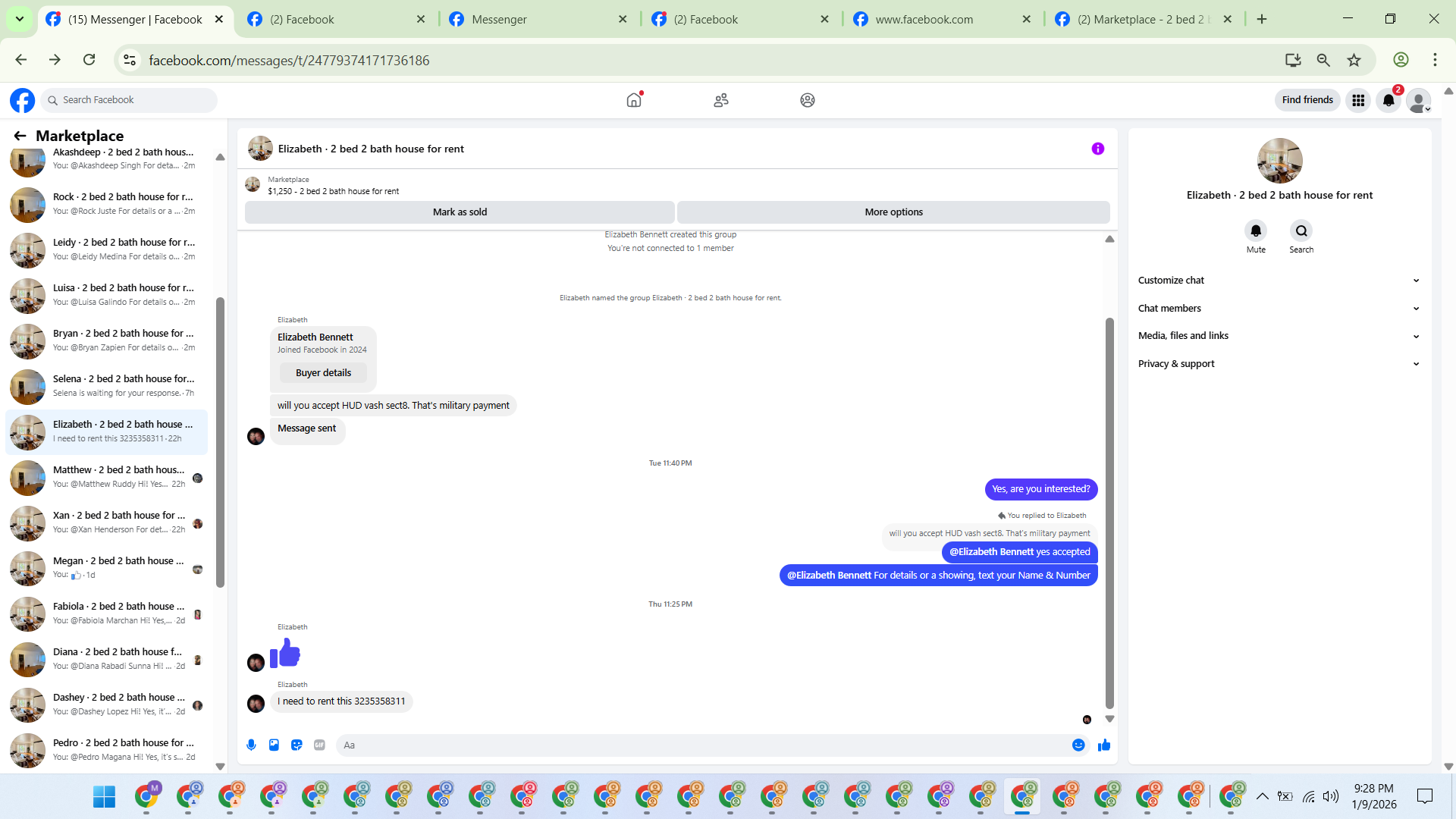Attach a photo using the image icon
Image resolution: width=1456 pixels, height=819 pixels.
pyautogui.click(x=274, y=745)
